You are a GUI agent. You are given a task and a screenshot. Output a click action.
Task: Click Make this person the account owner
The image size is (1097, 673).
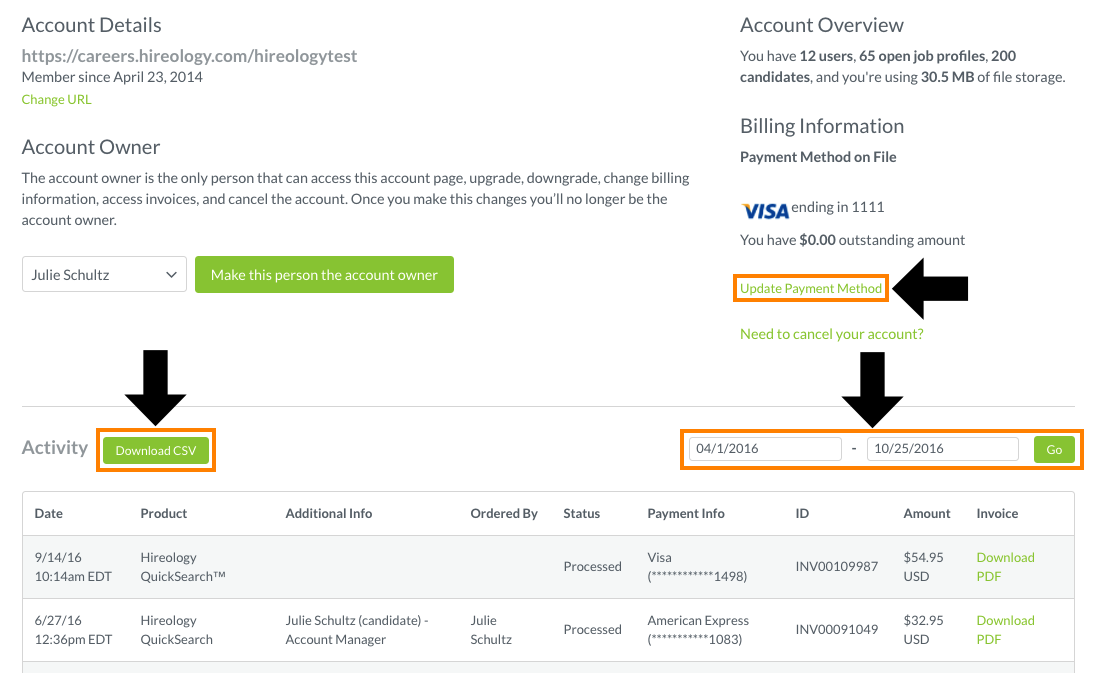tap(324, 274)
